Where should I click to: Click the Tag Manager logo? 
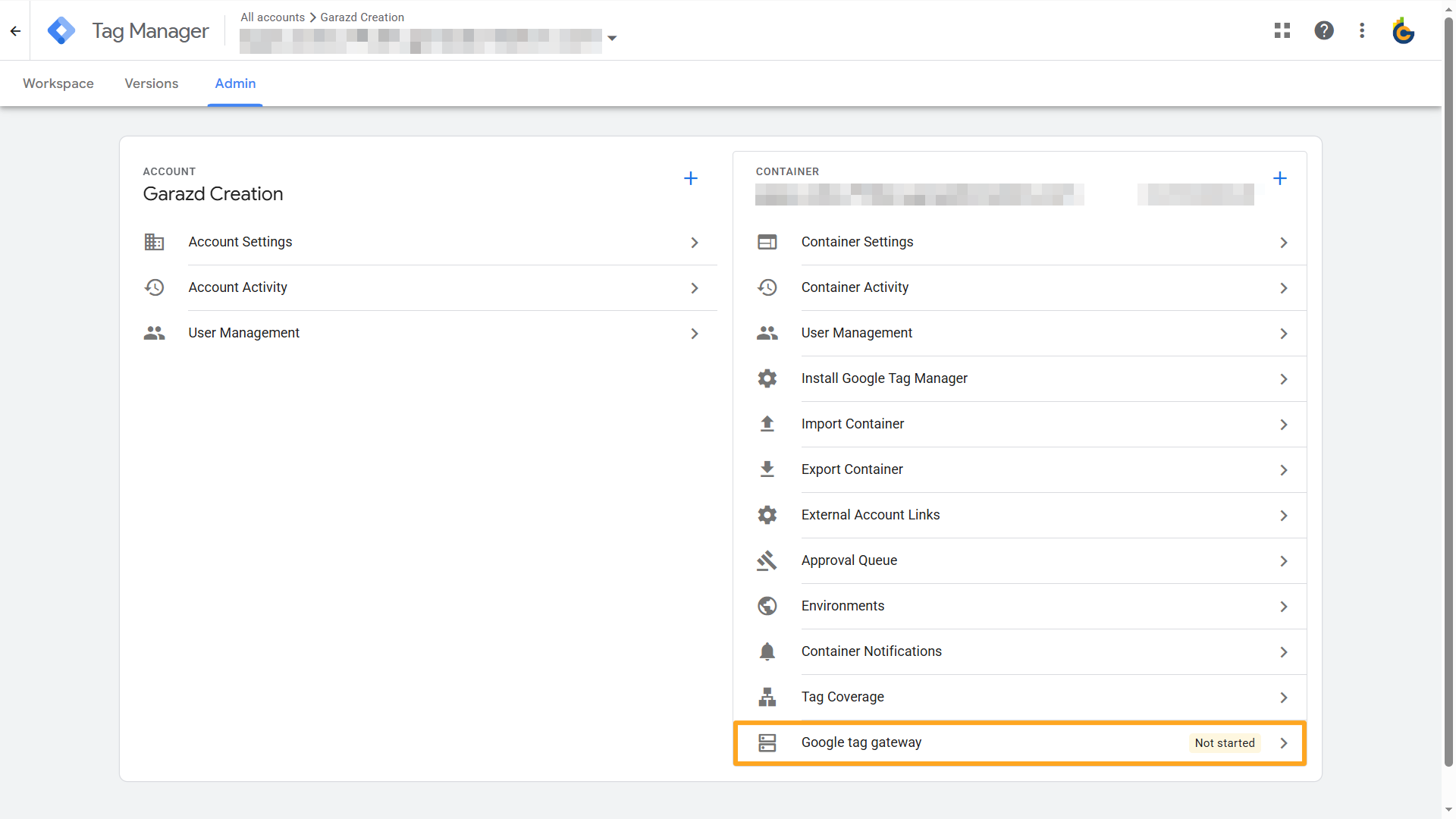[x=61, y=31]
